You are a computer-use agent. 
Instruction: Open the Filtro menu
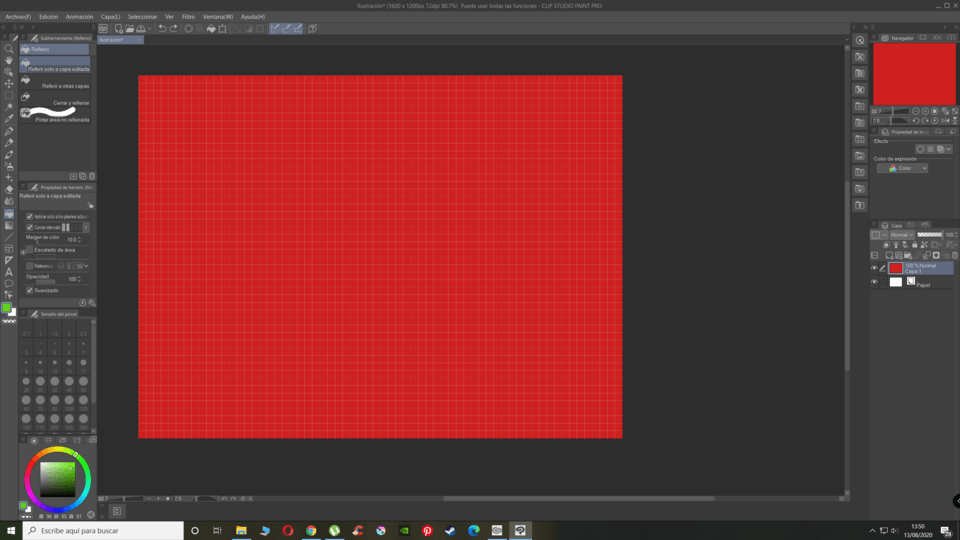pos(188,17)
